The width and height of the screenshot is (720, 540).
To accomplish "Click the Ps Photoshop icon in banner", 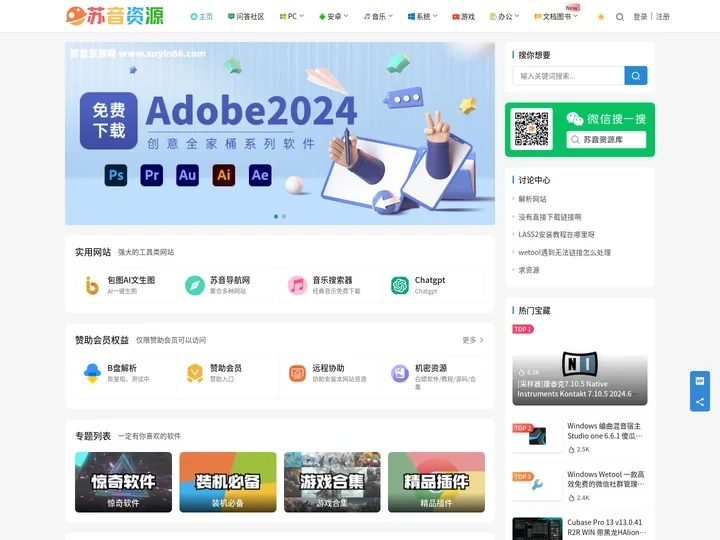I will point(116,175).
